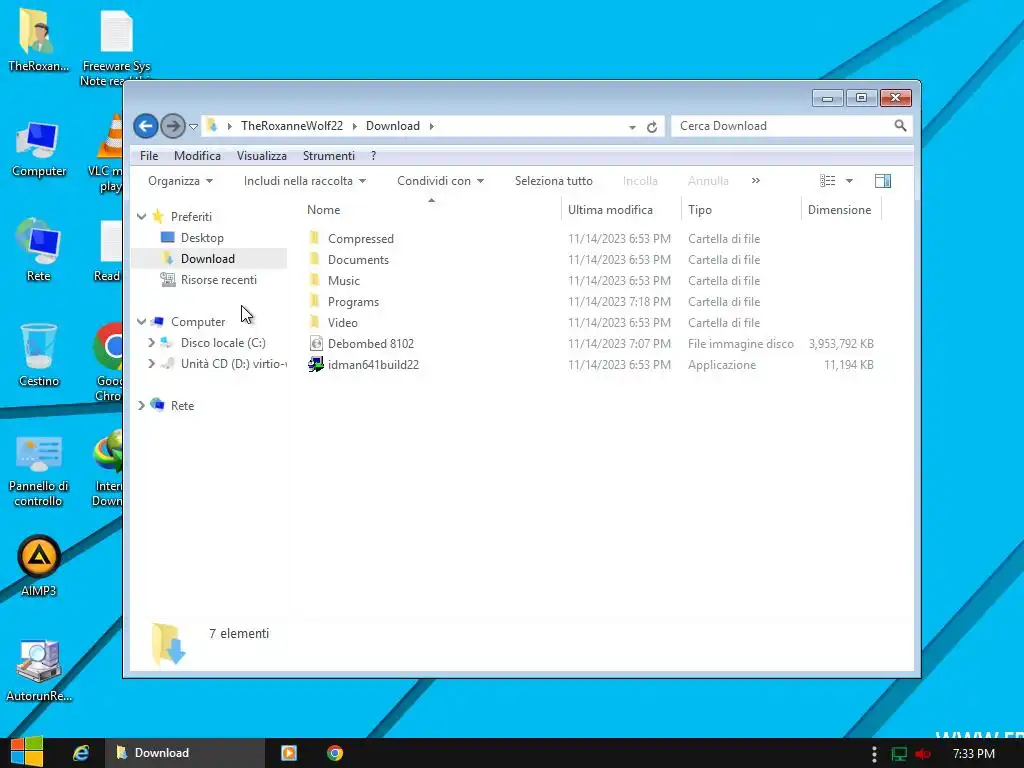Select the Programs folder icon
Image resolution: width=1024 pixels, height=768 pixels.
coord(315,301)
